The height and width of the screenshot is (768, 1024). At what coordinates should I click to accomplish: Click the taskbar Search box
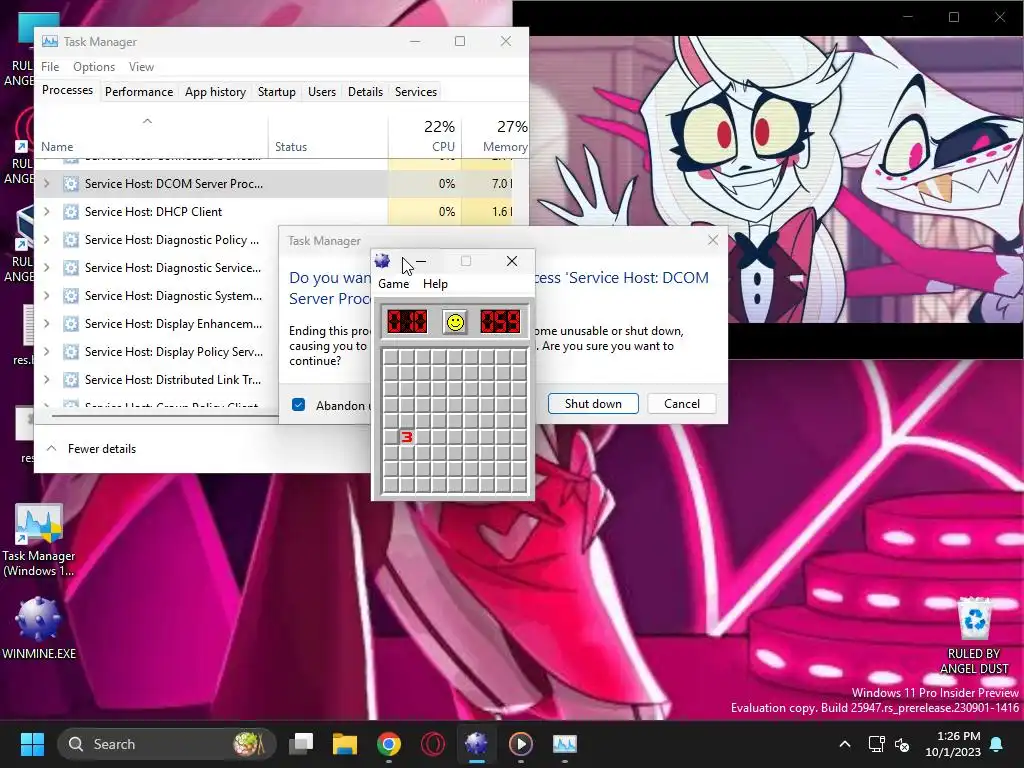(166, 744)
